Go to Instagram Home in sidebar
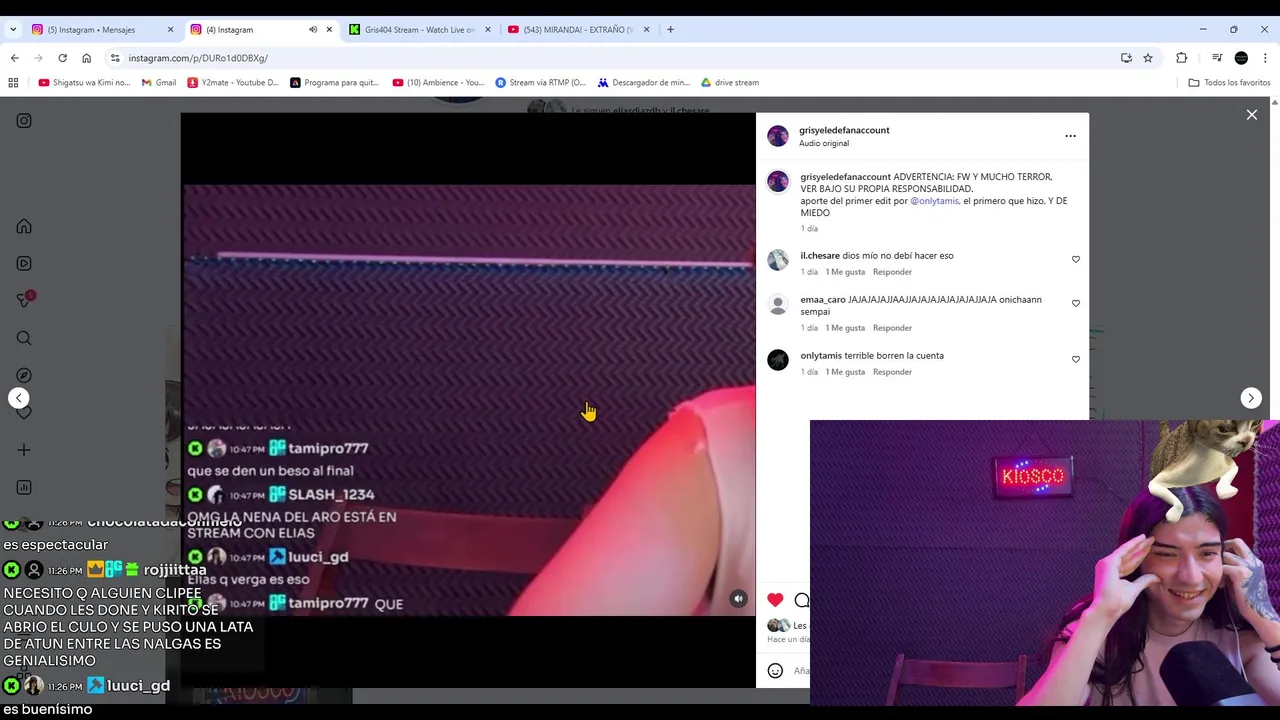Viewport: 1280px width, 720px height. click(x=24, y=226)
